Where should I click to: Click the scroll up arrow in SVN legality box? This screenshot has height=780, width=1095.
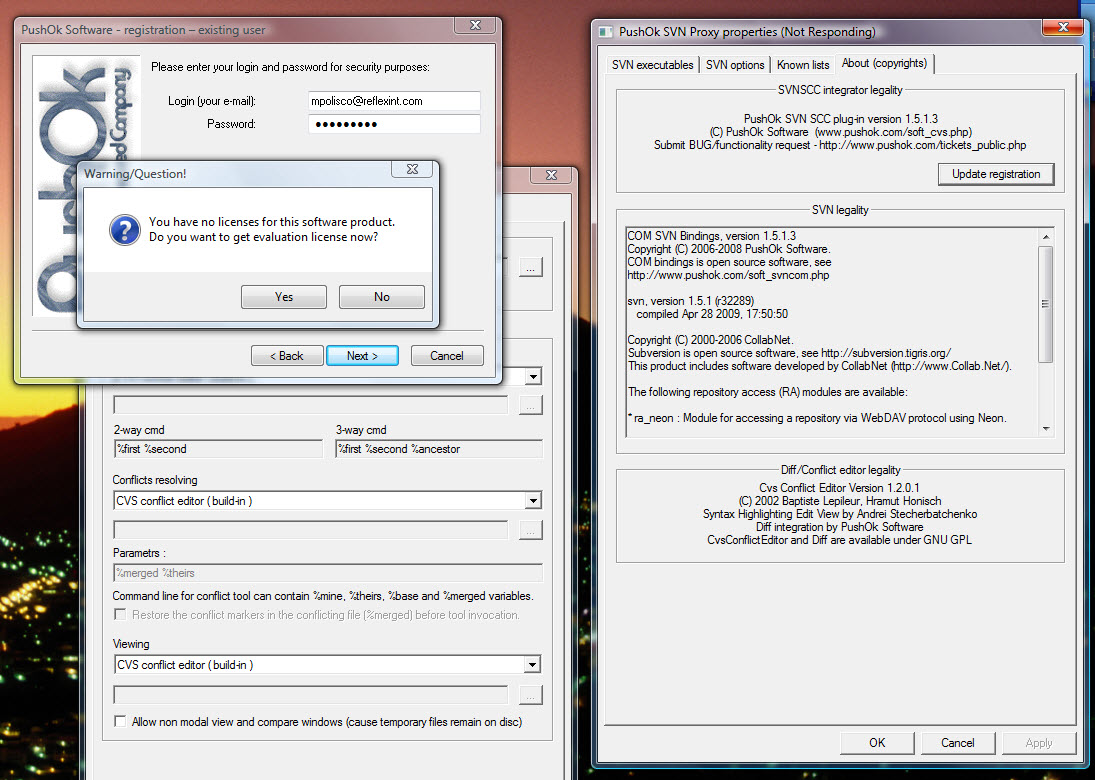click(x=1046, y=235)
